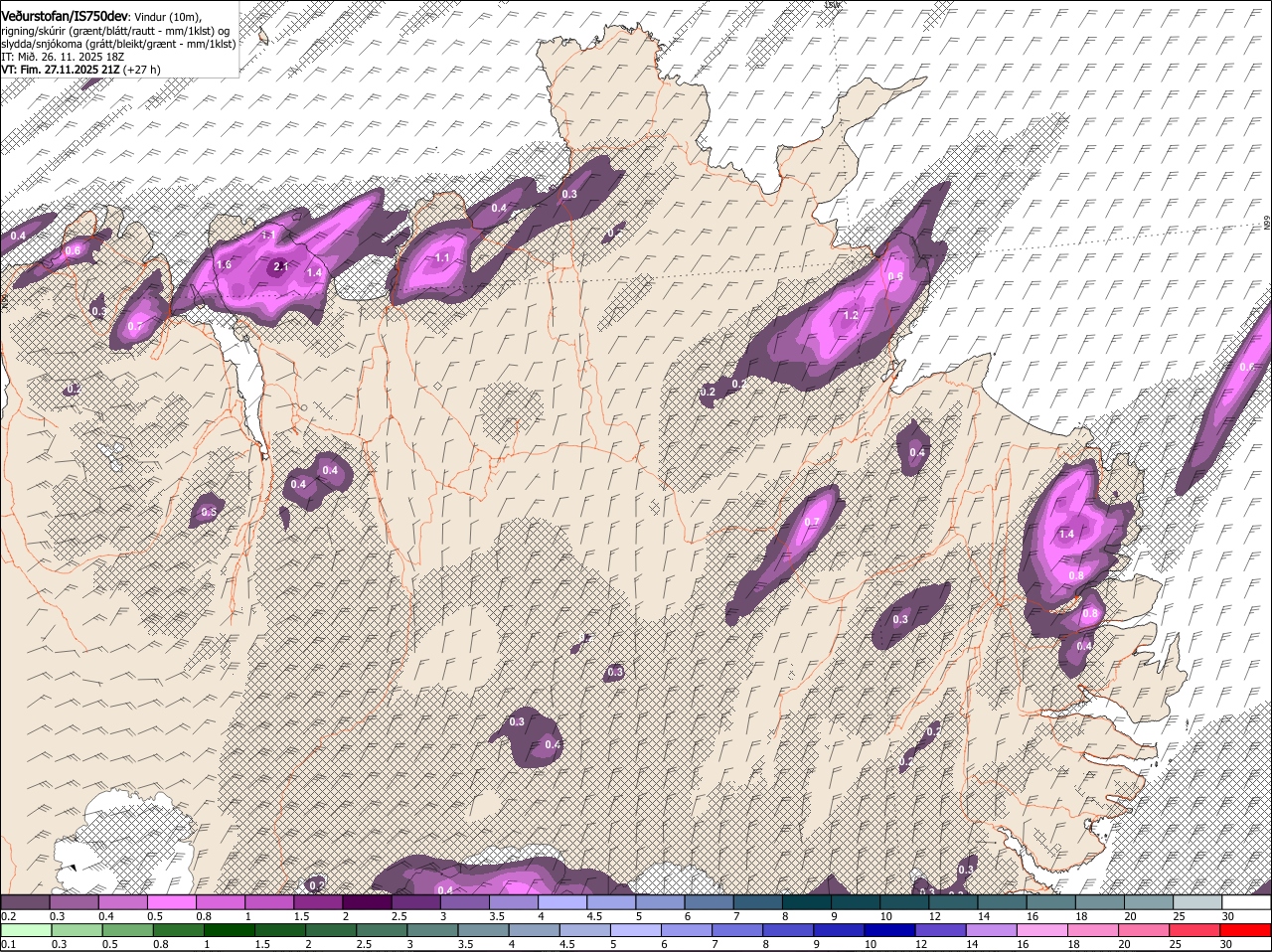Pick the 0.5–0.8 green swatch in the lower scale
The image size is (1272, 952).
click(127, 930)
